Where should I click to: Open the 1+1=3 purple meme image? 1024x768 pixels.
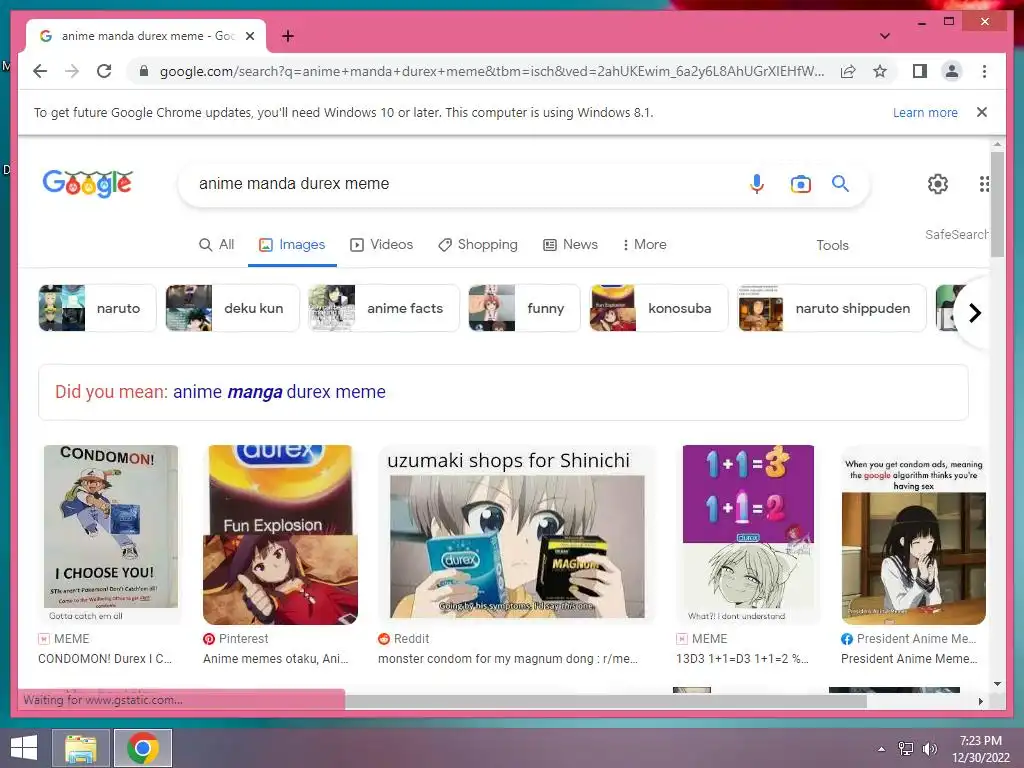pos(748,534)
